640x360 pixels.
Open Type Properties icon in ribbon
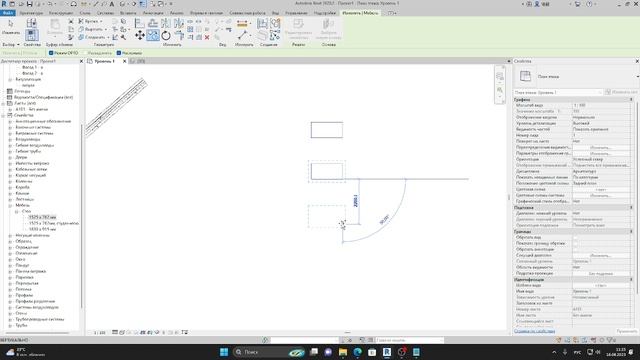click(31, 23)
